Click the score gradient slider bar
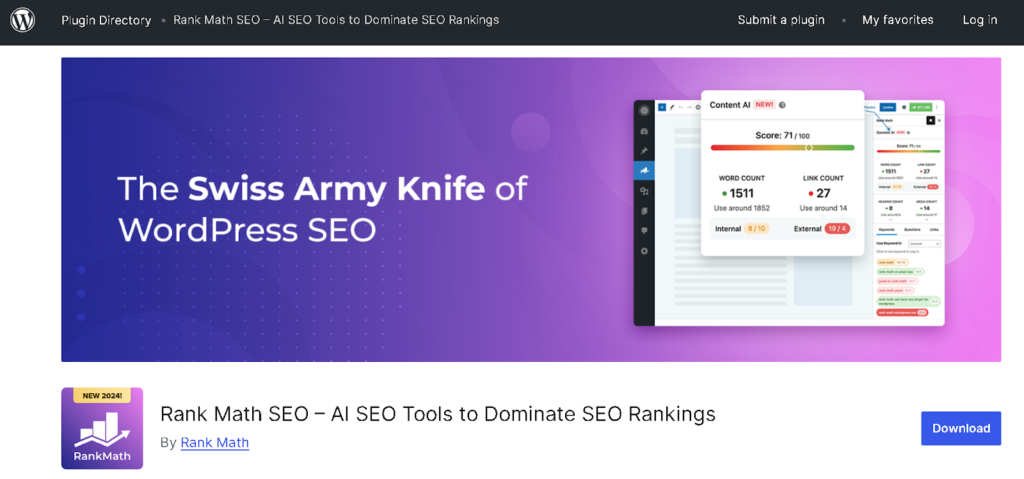 [x=782, y=147]
